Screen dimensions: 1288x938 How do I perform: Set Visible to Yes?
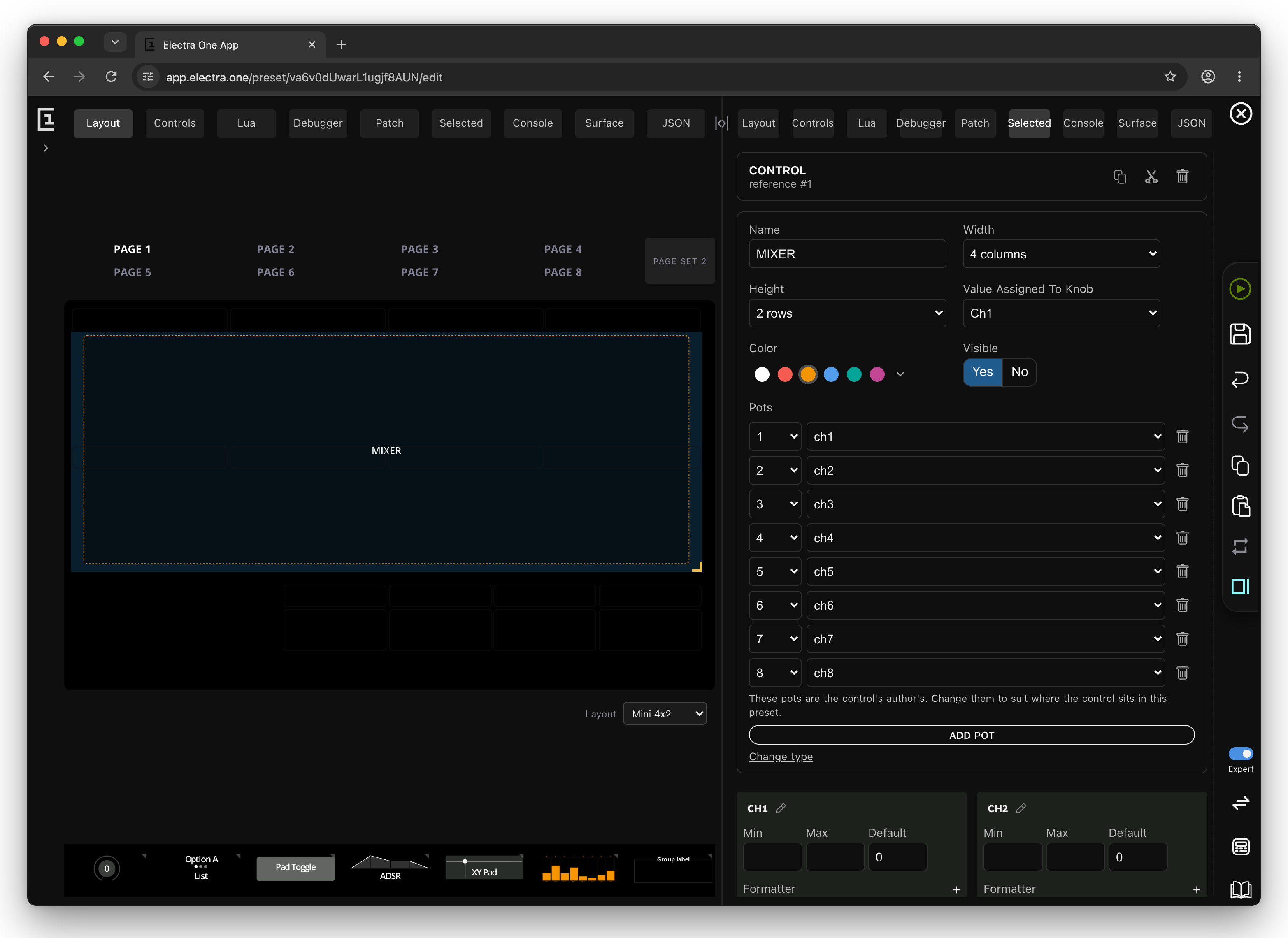tap(982, 372)
